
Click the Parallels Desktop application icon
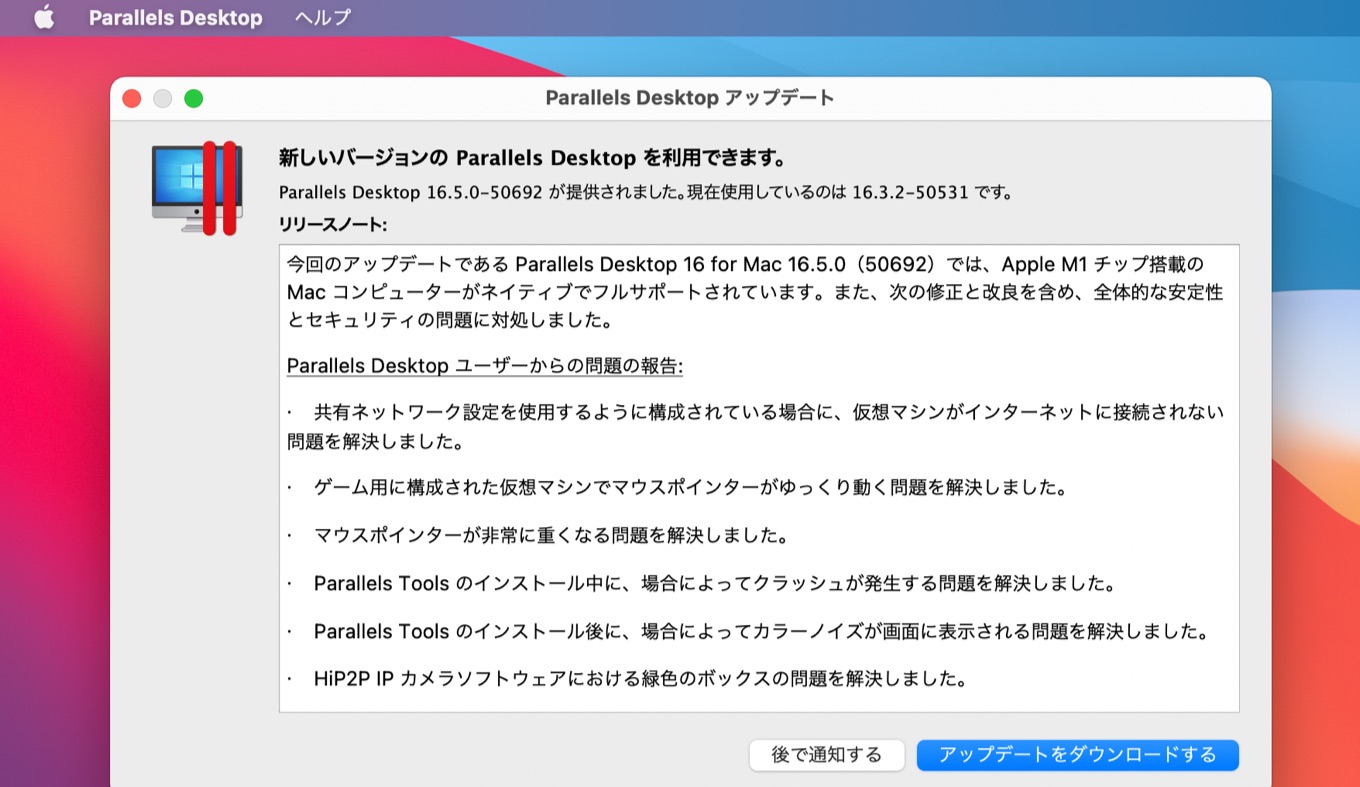click(x=197, y=188)
